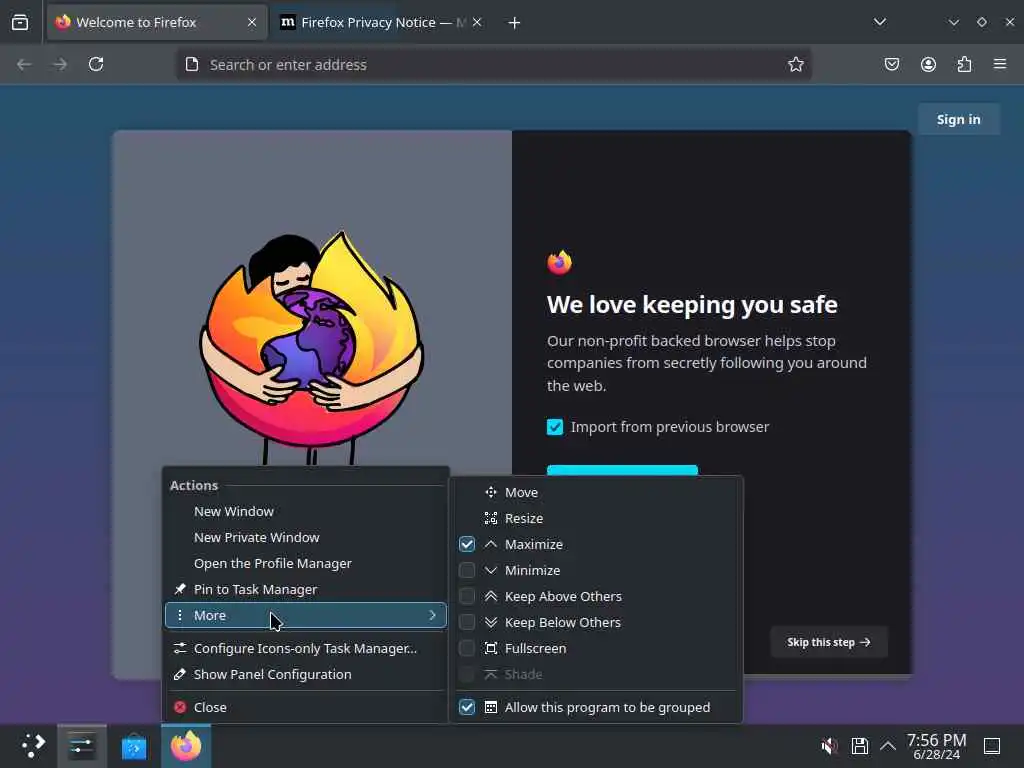Open Save to Pocket icon

point(892,64)
